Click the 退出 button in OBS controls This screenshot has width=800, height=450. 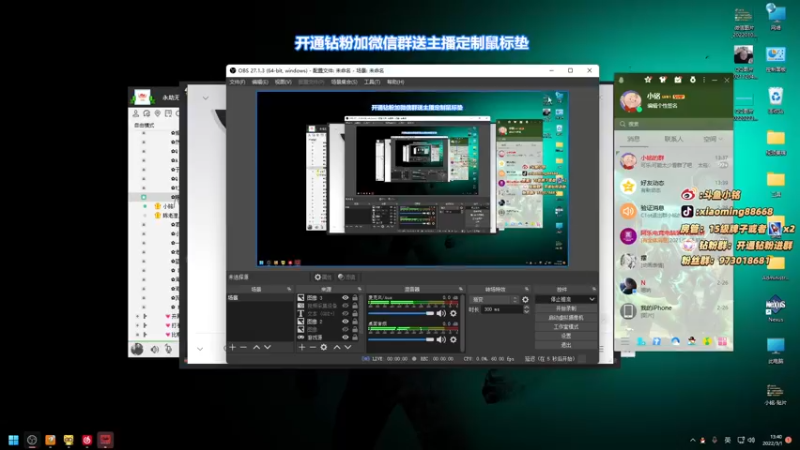(x=566, y=345)
